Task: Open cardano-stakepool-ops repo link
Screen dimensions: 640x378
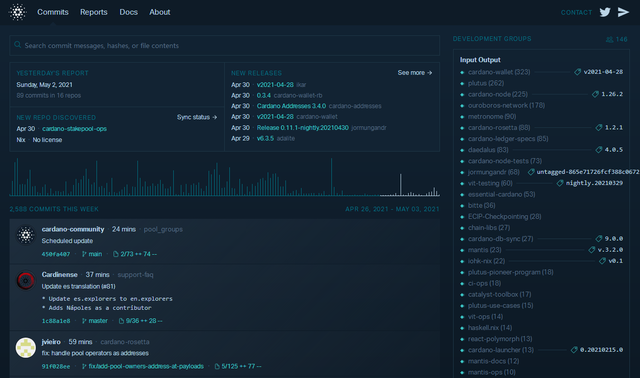Action: point(74,129)
